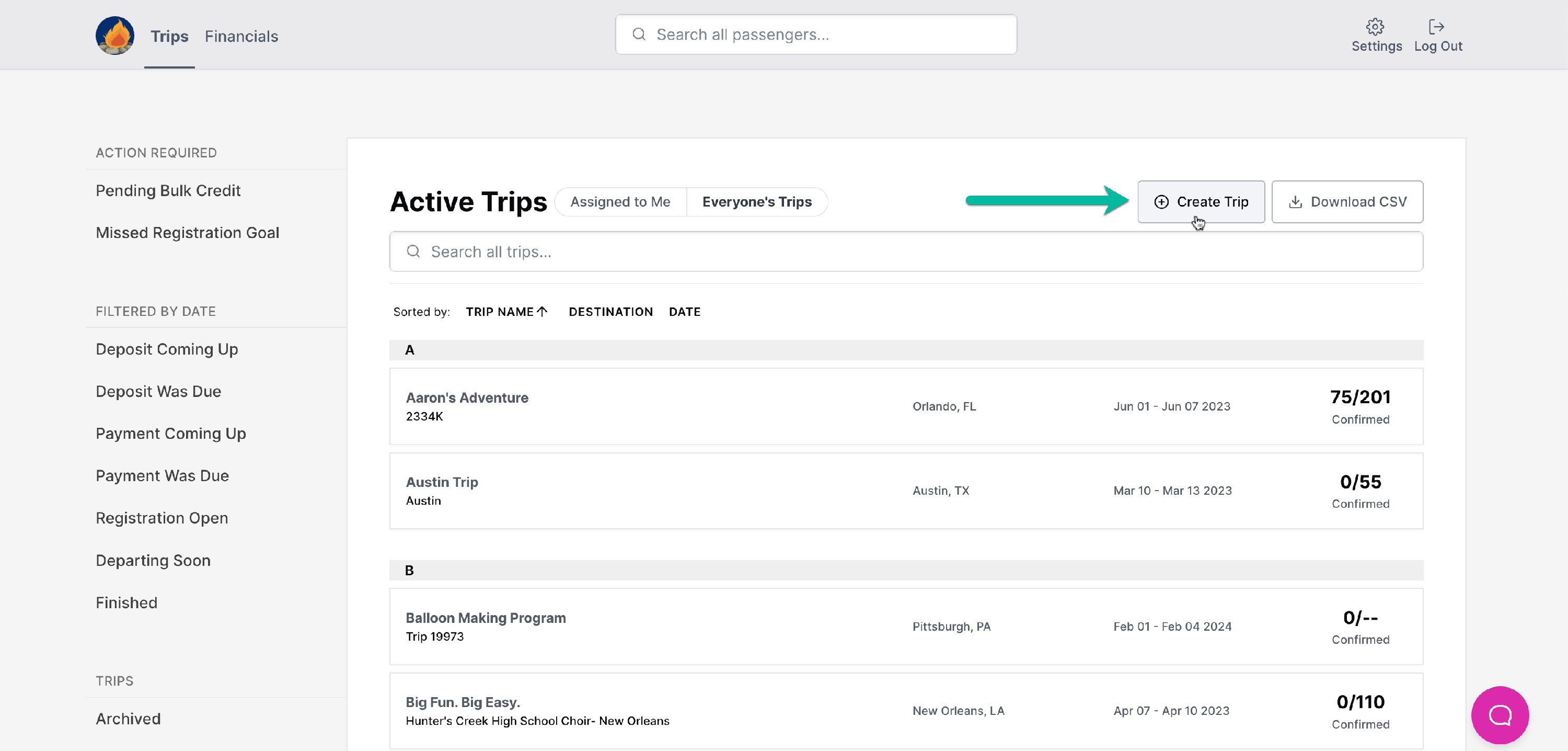View Archived trips

click(x=128, y=719)
